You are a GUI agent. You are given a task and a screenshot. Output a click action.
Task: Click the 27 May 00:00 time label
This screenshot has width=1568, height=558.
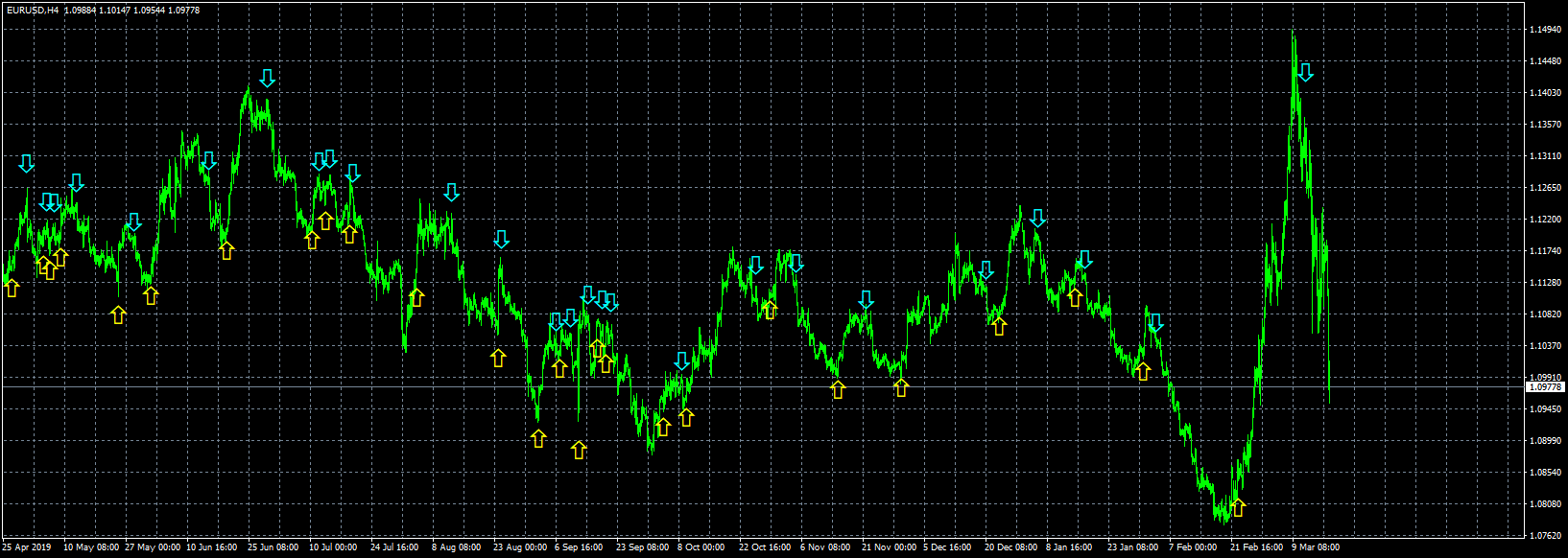tap(153, 547)
